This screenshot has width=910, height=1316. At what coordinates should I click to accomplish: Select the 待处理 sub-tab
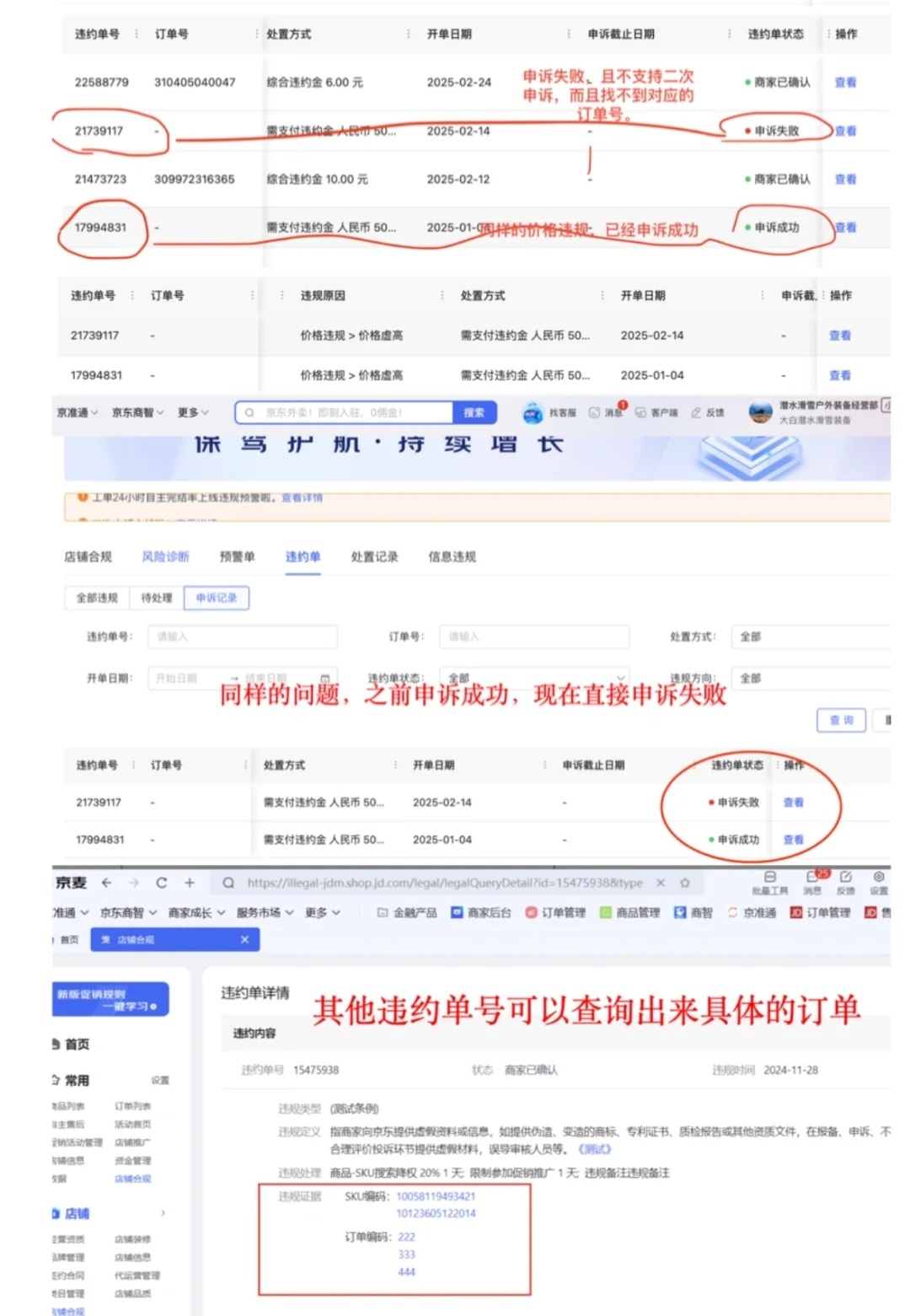(x=157, y=598)
